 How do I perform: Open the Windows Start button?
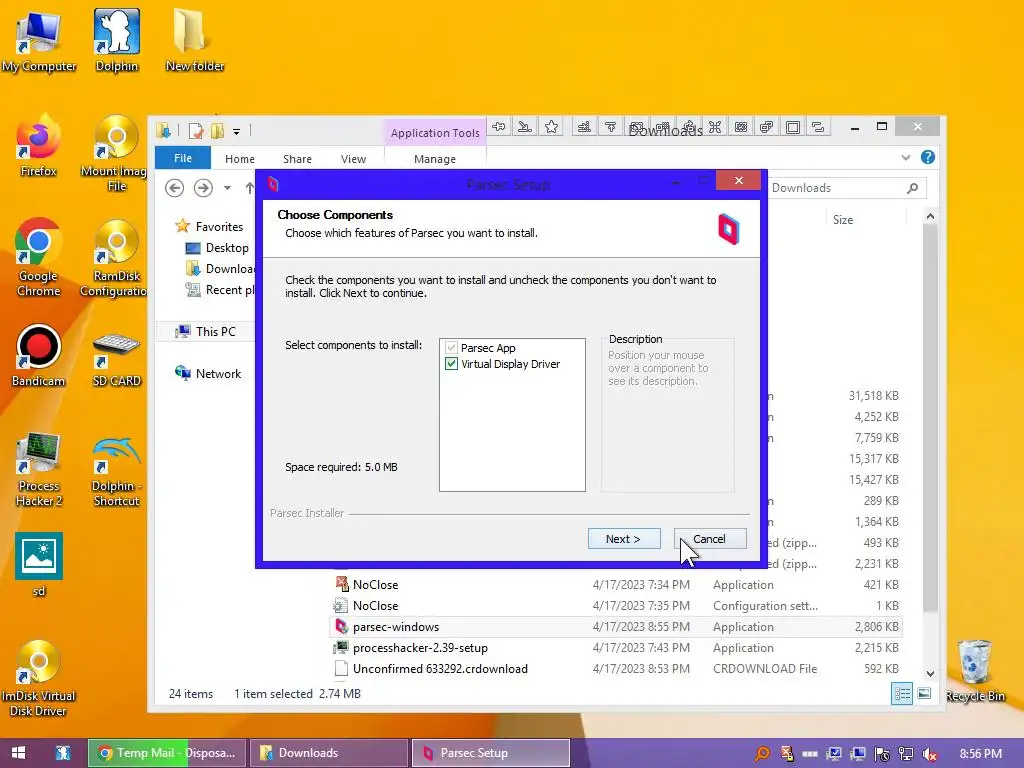pos(18,753)
